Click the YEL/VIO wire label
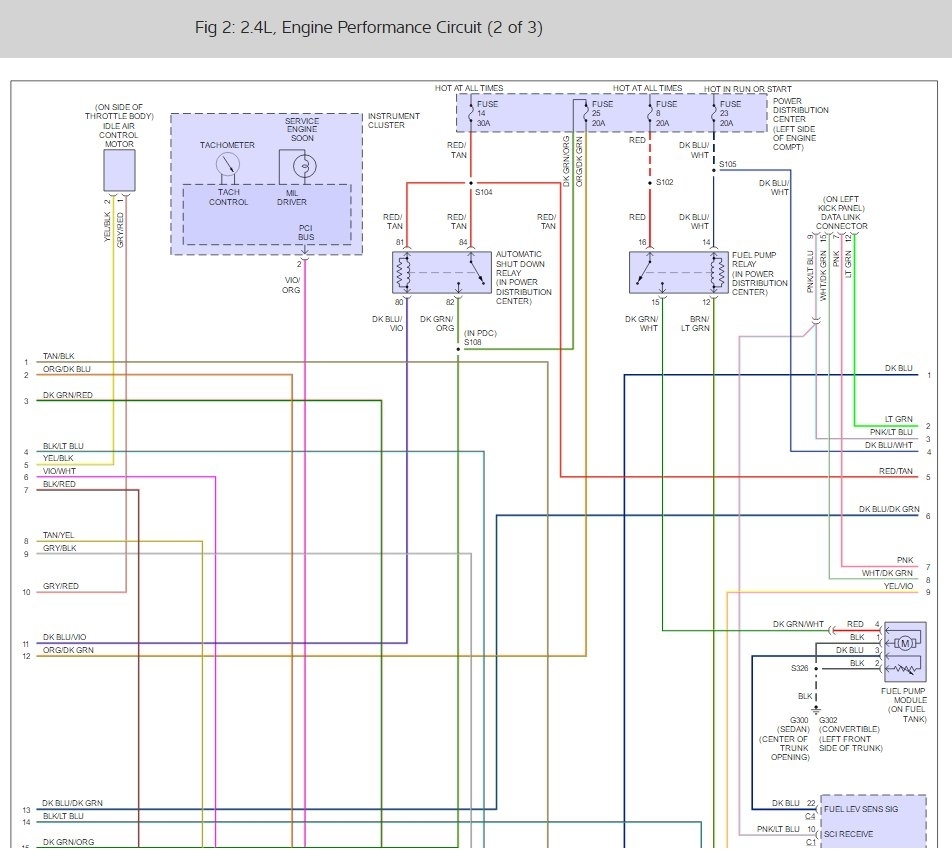 click(x=898, y=586)
